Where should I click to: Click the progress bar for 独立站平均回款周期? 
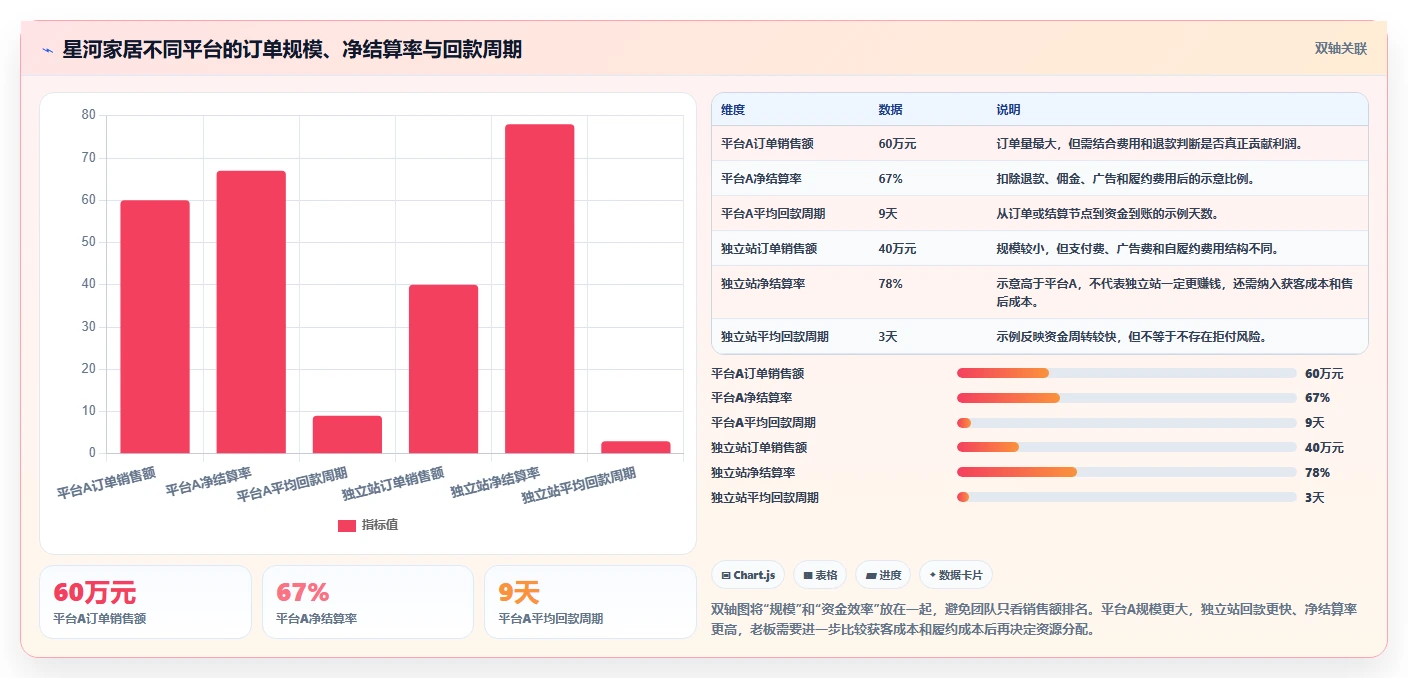(1127, 497)
